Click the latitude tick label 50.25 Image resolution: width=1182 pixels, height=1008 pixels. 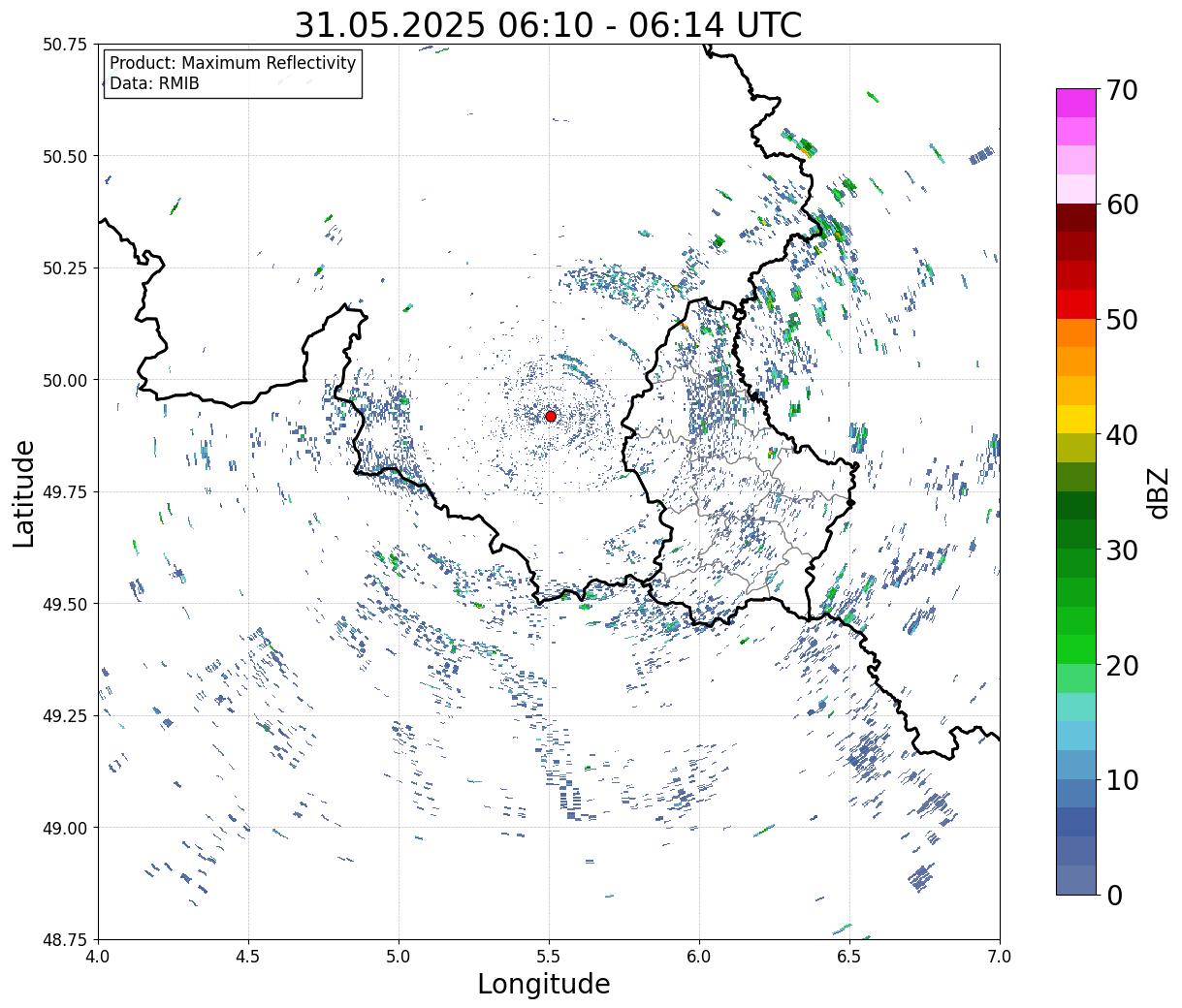[65, 268]
